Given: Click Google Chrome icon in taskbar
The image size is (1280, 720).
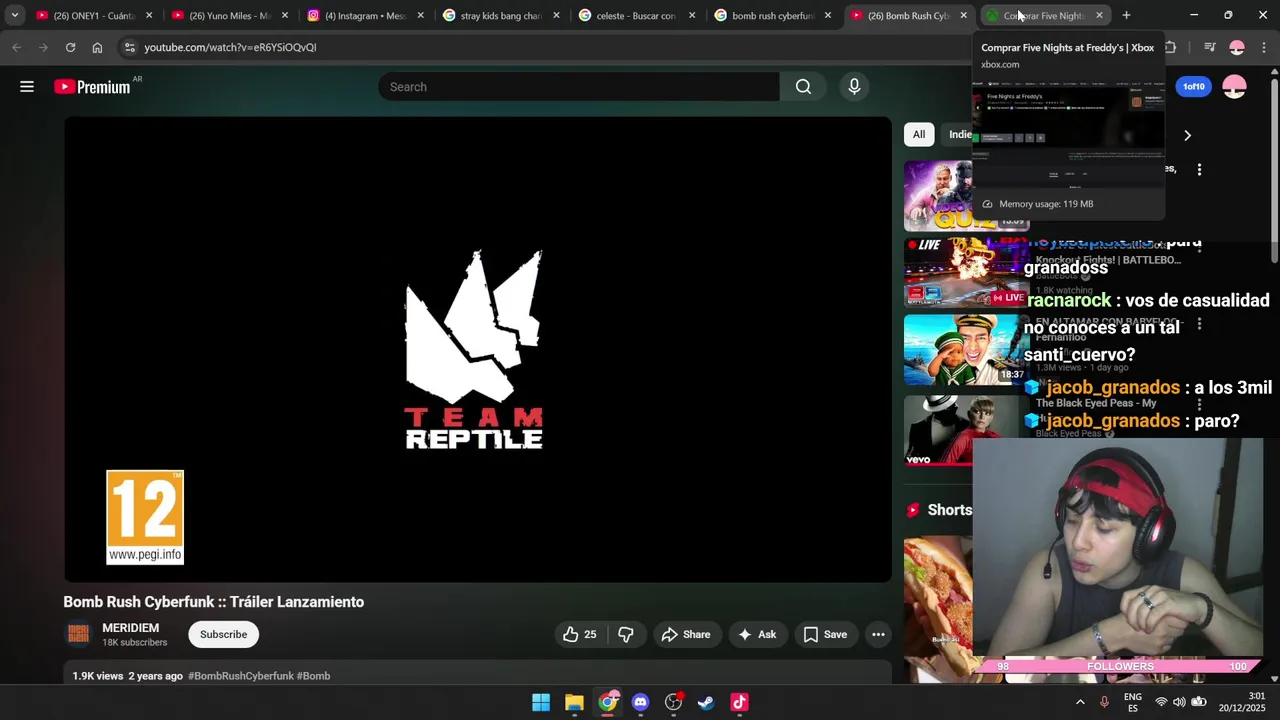Looking at the screenshot, I should (x=607, y=702).
